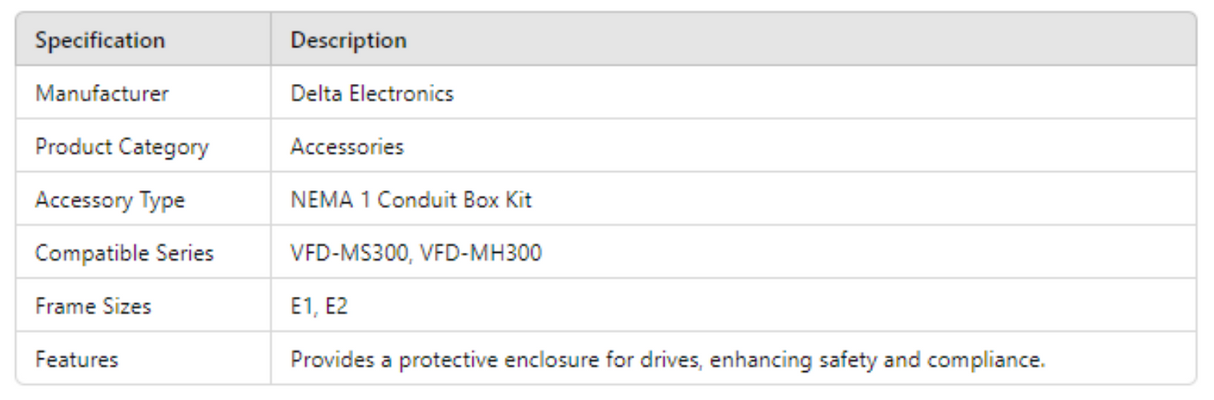Image resolution: width=1214 pixels, height=400 pixels.
Task: Click the Delta Electronics cell value
Action: point(372,94)
